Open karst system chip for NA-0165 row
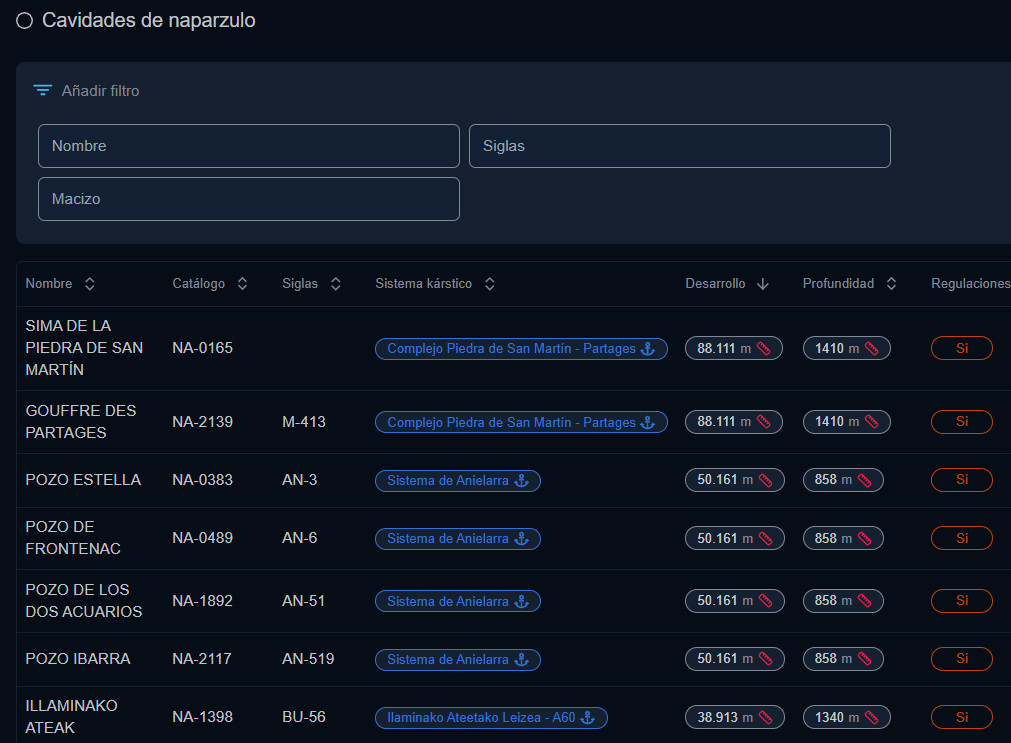Screen dimensions: 1011x743 coord(521,349)
